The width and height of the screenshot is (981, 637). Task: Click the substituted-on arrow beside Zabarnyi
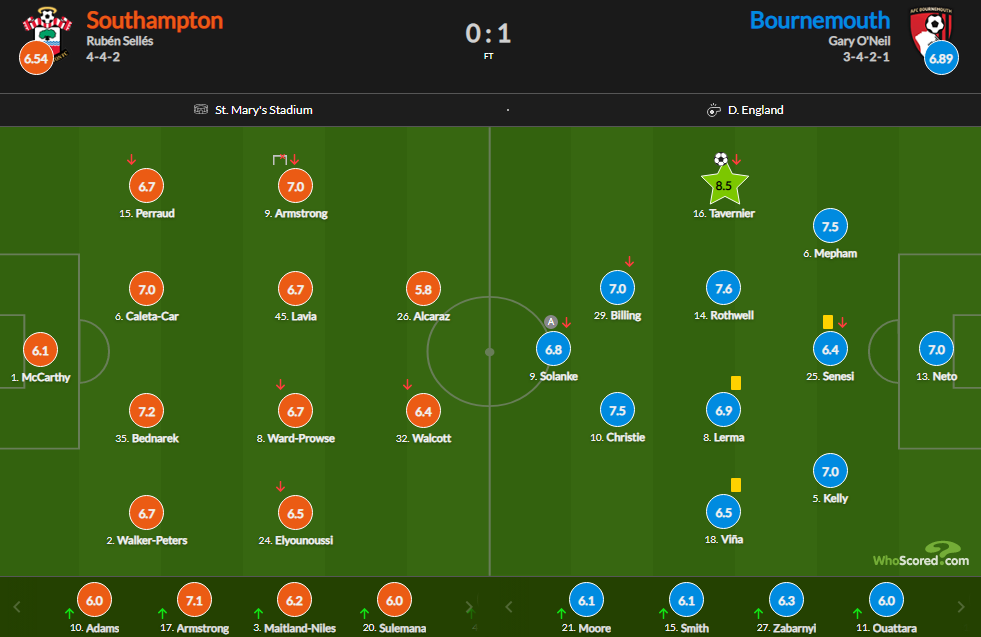[x=758, y=613]
